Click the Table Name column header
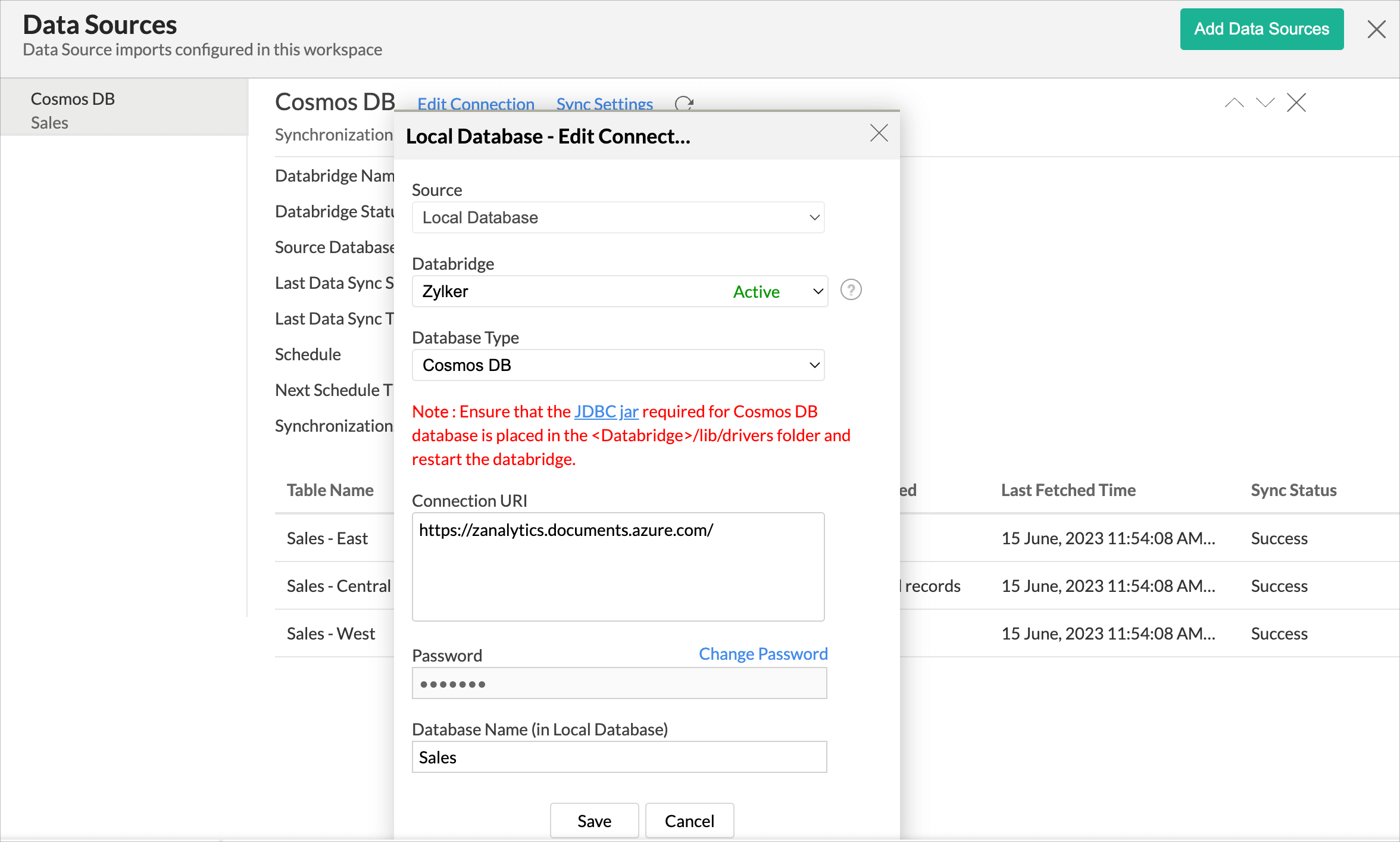The image size is (1400, 842). [x=330, y=490]
